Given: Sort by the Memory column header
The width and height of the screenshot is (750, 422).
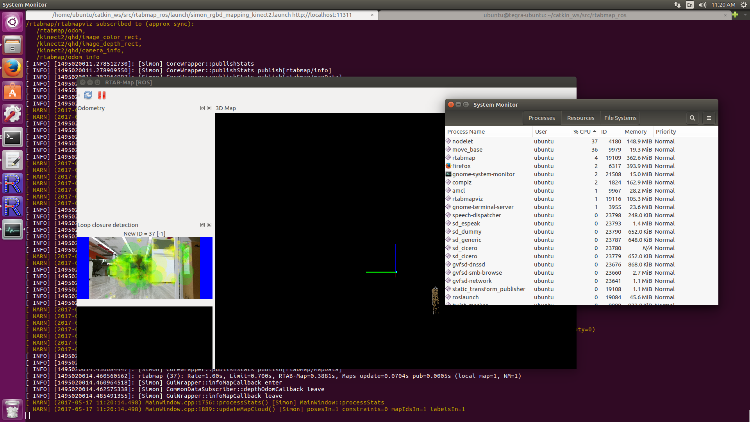Looking at the screenshot, I should pyautogui.click(x=636, y=131).
